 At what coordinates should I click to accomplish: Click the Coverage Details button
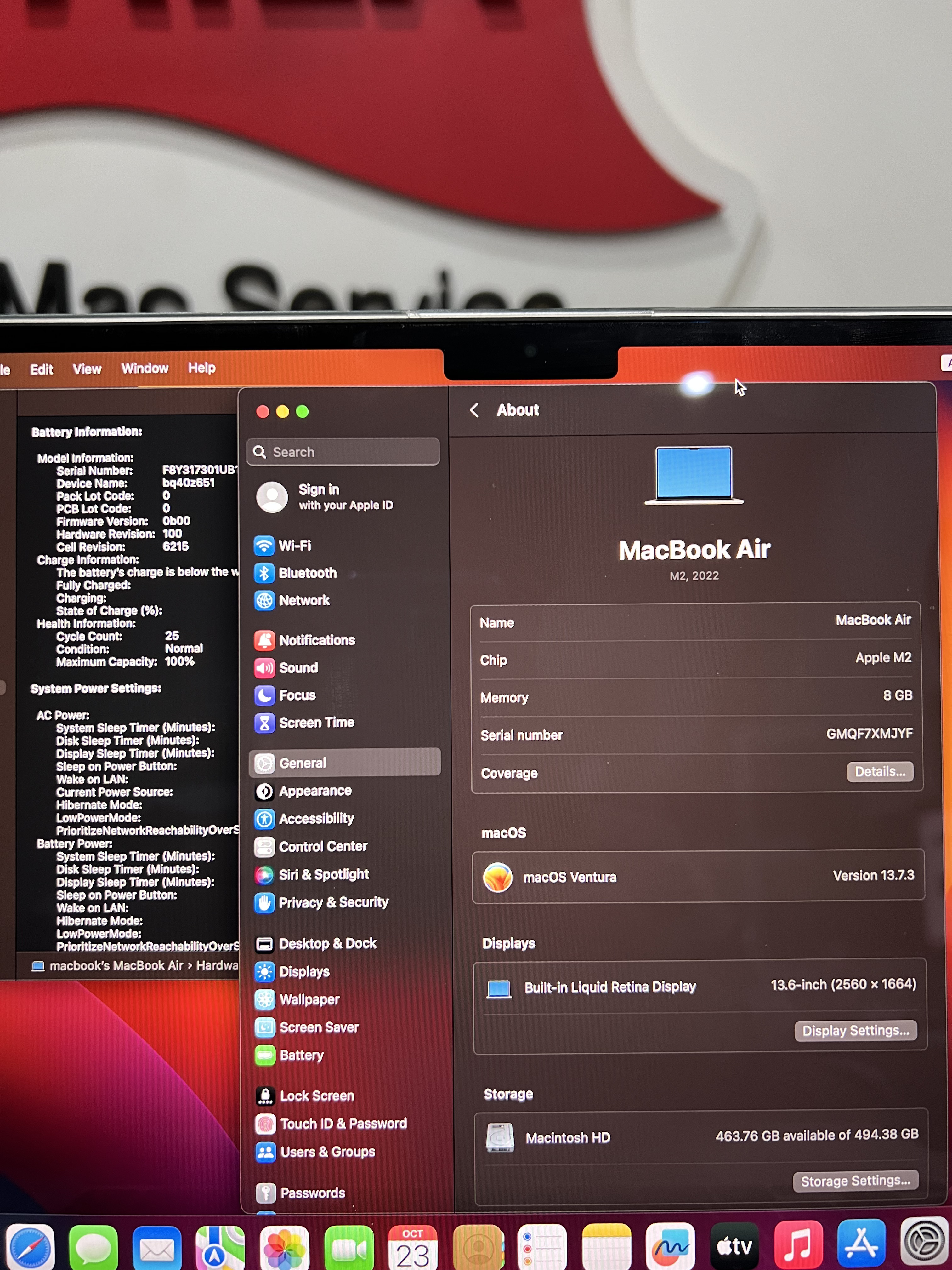(879, 772)
